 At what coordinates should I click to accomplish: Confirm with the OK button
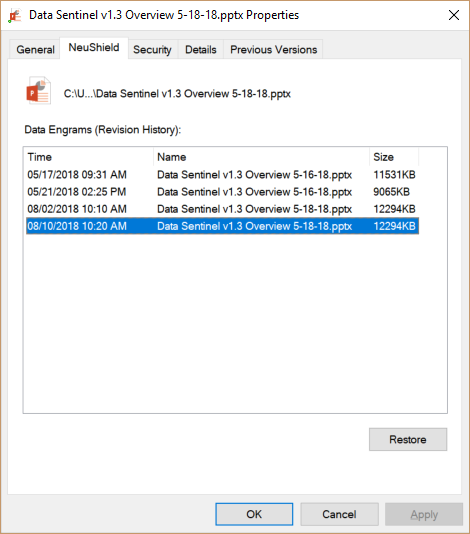tap(254, 514)
